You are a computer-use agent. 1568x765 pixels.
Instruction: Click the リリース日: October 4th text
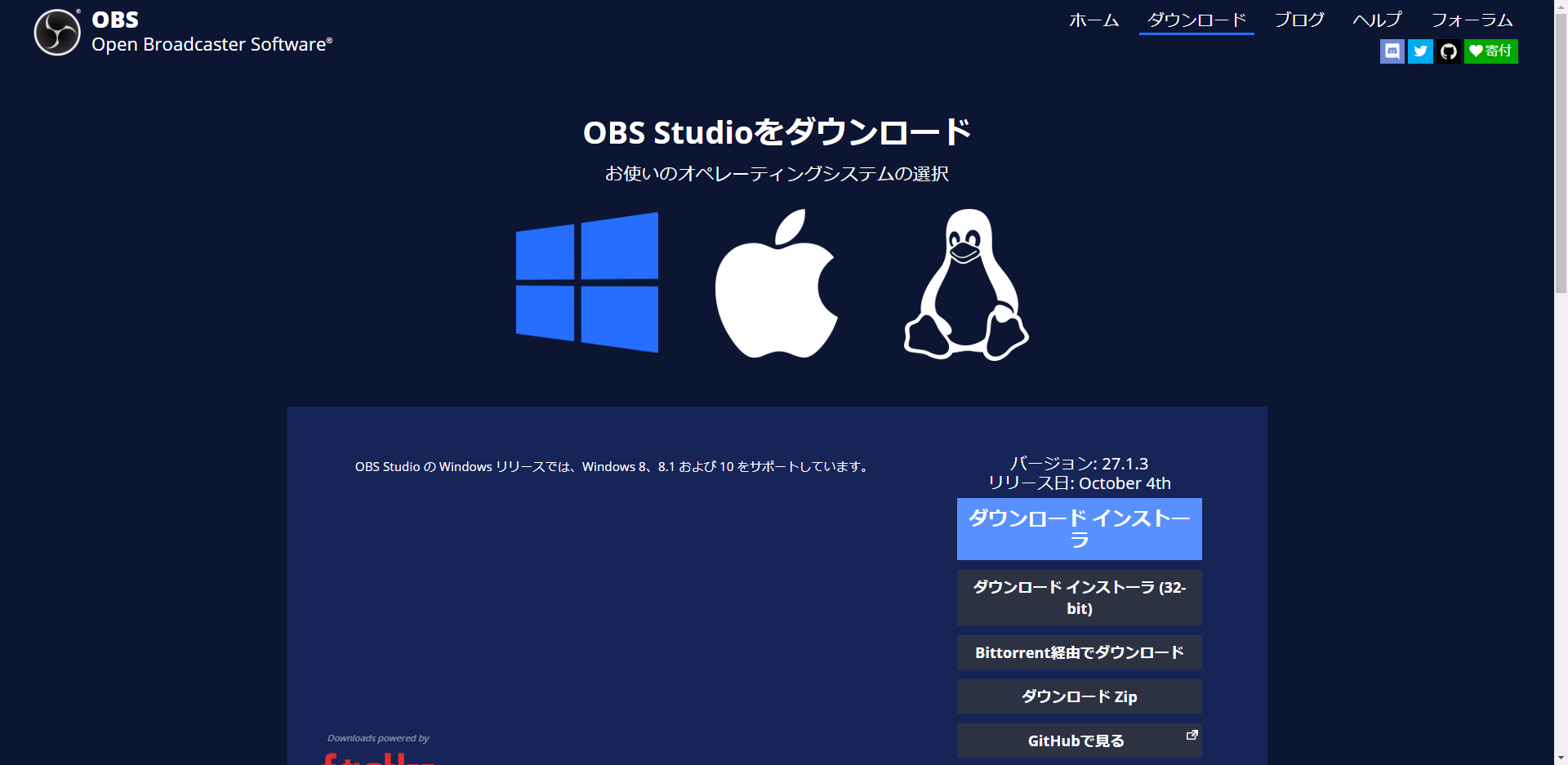click(x=1080, y=483)
